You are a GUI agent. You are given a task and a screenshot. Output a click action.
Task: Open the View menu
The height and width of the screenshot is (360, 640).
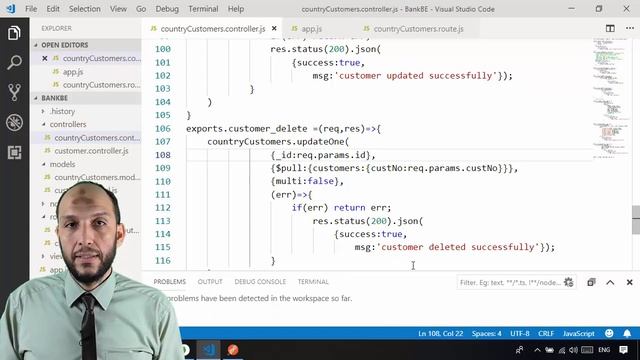pos(118,9)
